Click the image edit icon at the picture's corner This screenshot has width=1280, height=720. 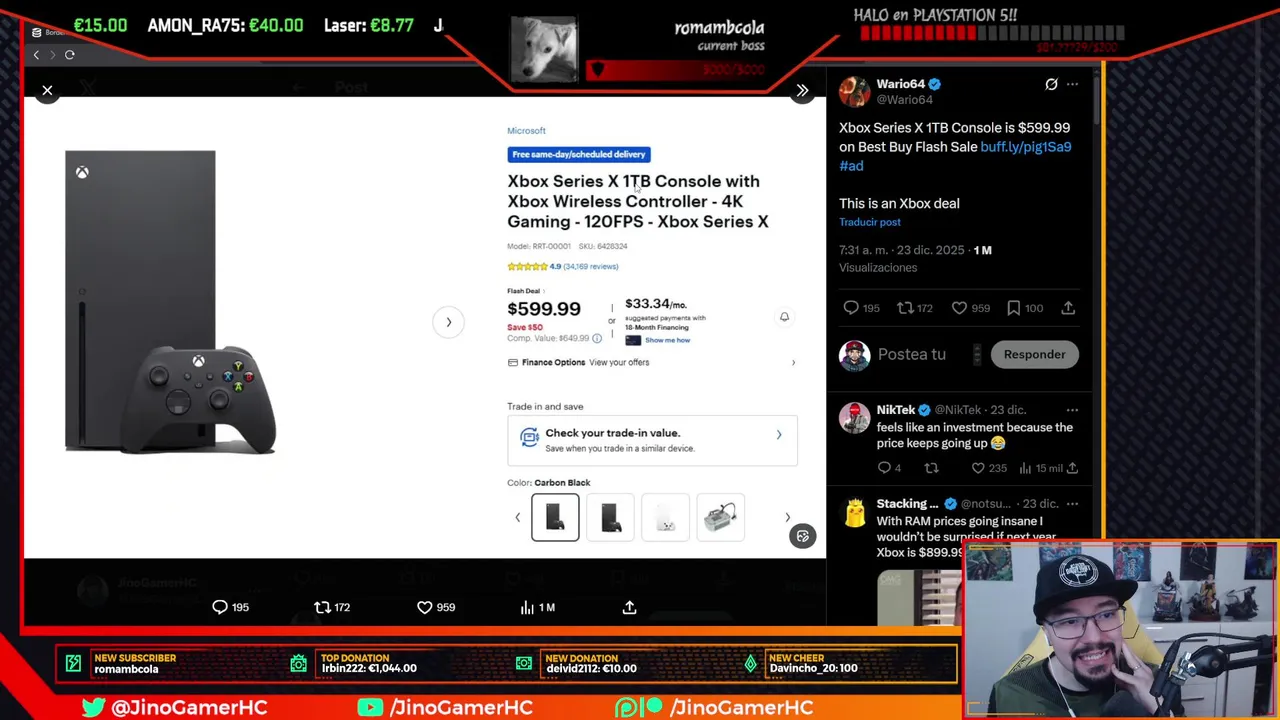tap(802, 537)
